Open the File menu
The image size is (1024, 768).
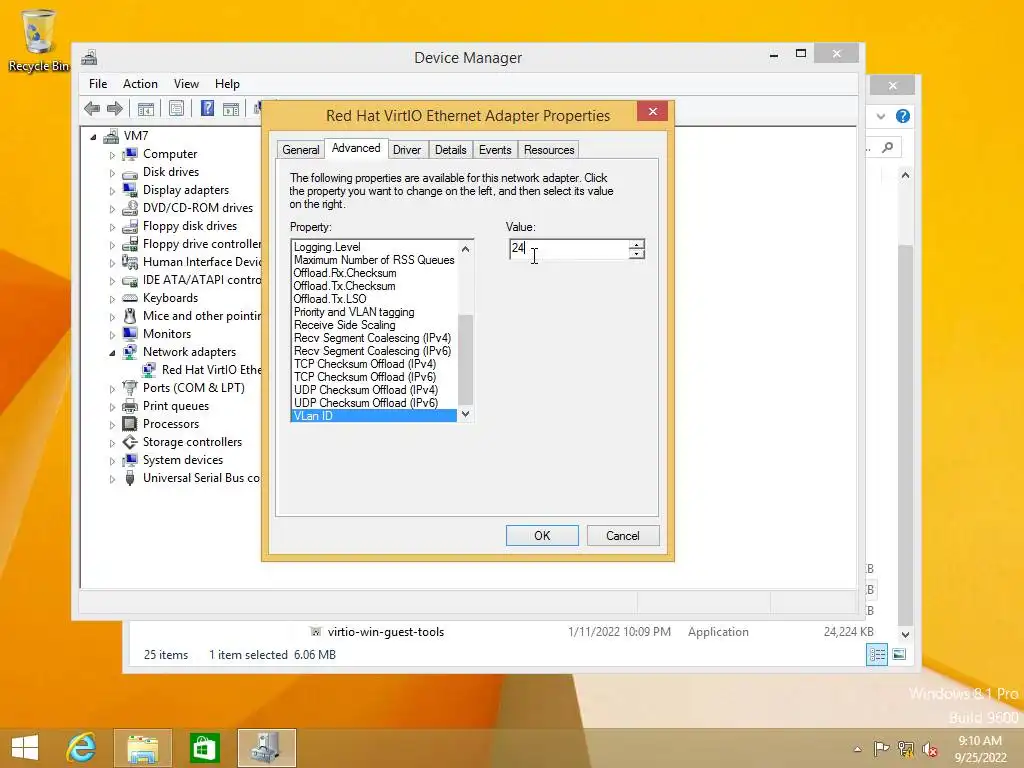[x=98, y=84]
